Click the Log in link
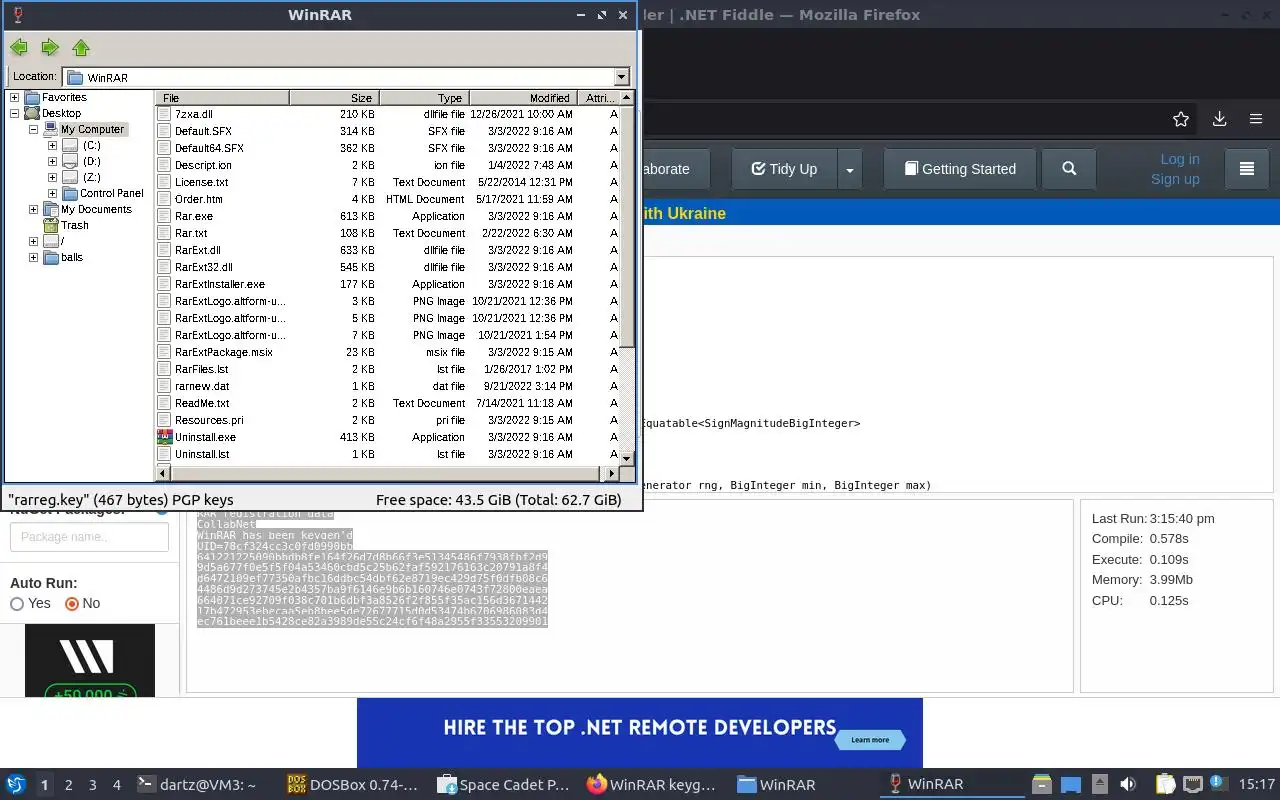 point(1180,159)
